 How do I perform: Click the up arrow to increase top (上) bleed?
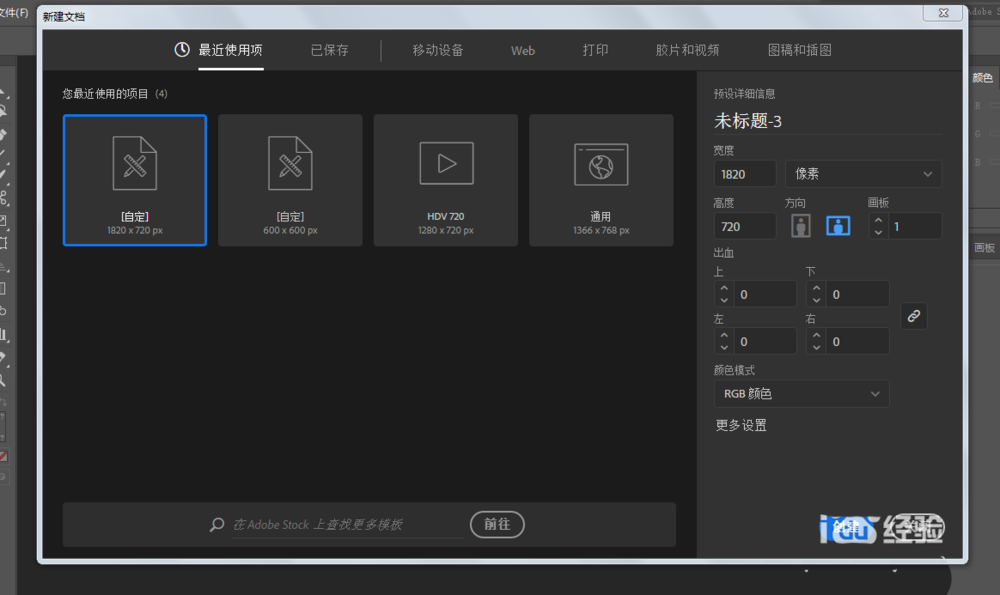tap(723, 288)
